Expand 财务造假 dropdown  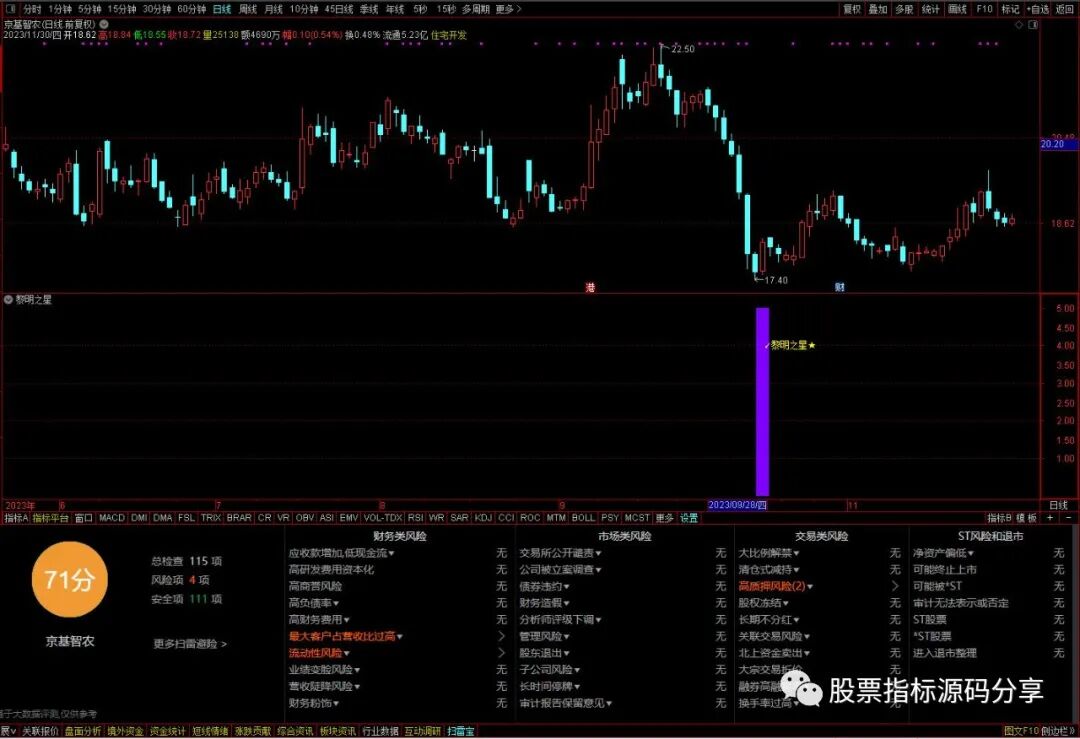(566, 603)
